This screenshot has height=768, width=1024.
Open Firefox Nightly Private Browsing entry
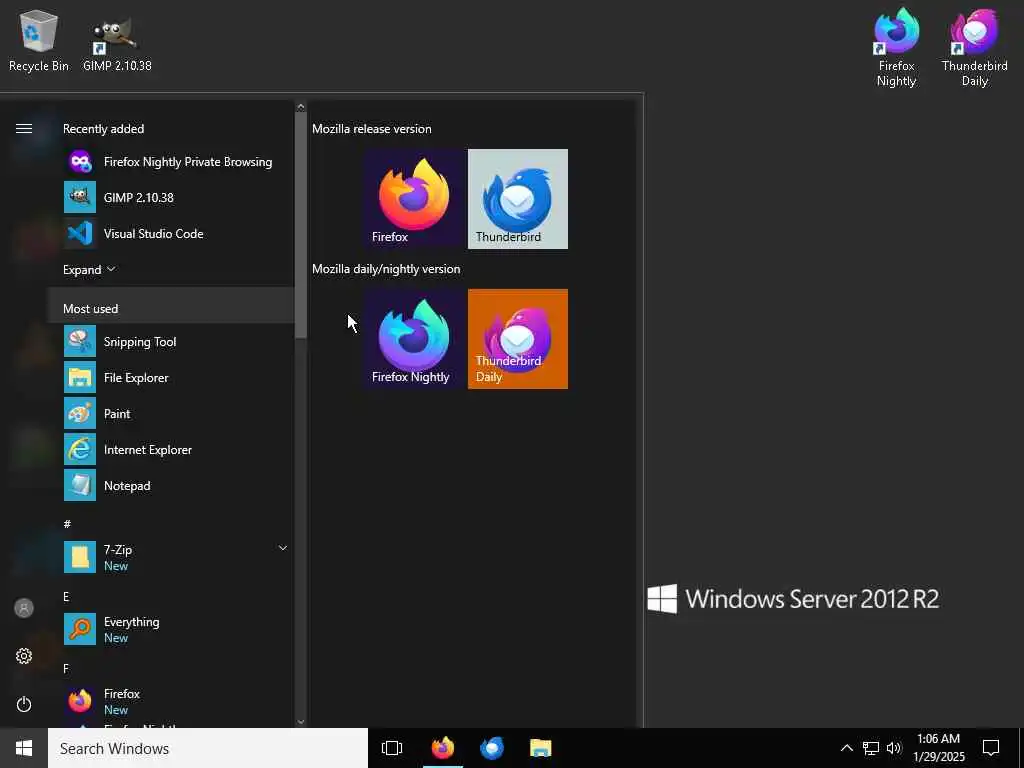tap(171, 161)
